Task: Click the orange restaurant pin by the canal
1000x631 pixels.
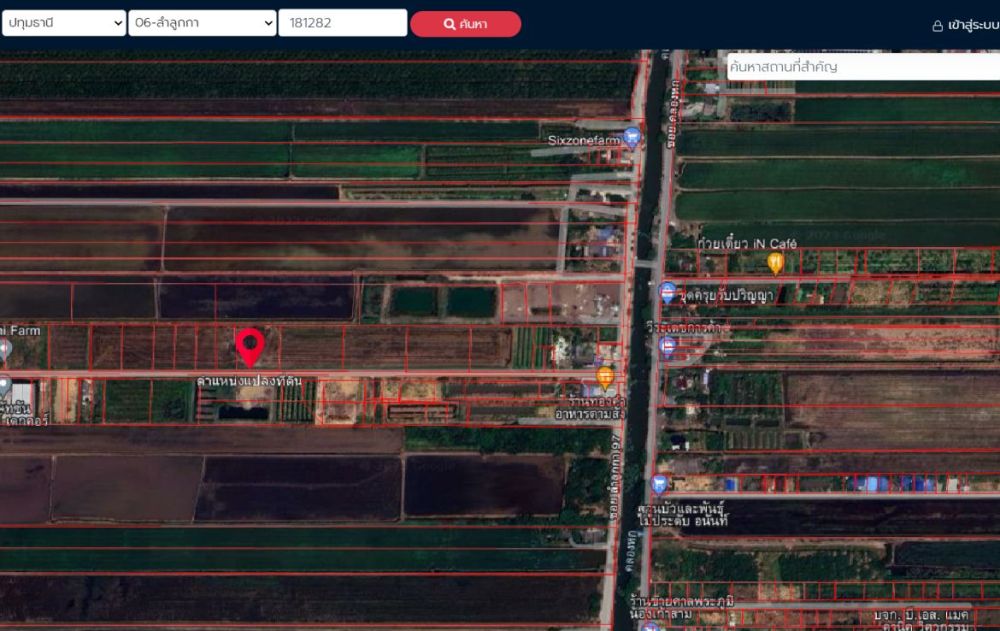Action: (605, 376)
